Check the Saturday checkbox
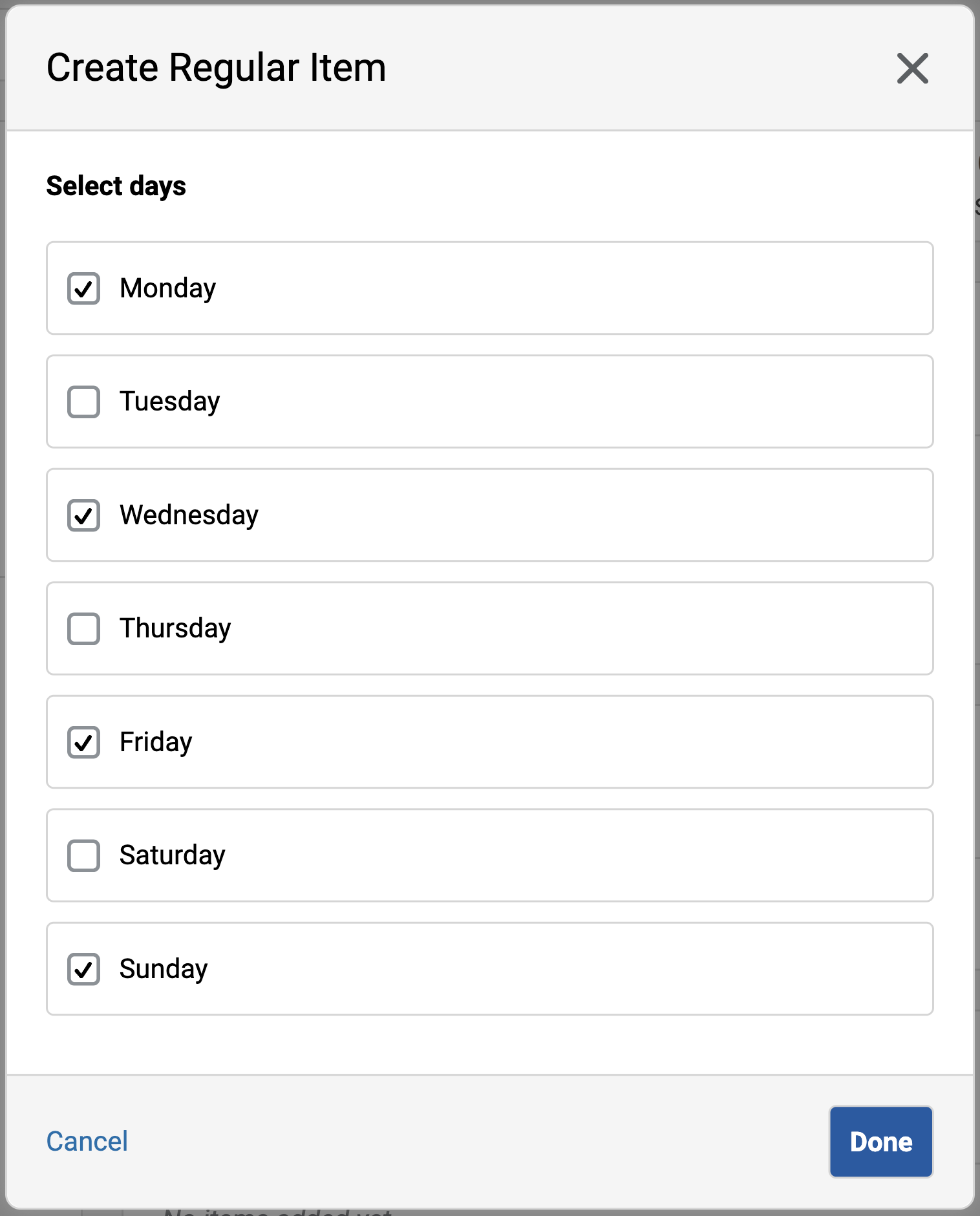Screen dimensions: 980x1216 coord(84,855)
